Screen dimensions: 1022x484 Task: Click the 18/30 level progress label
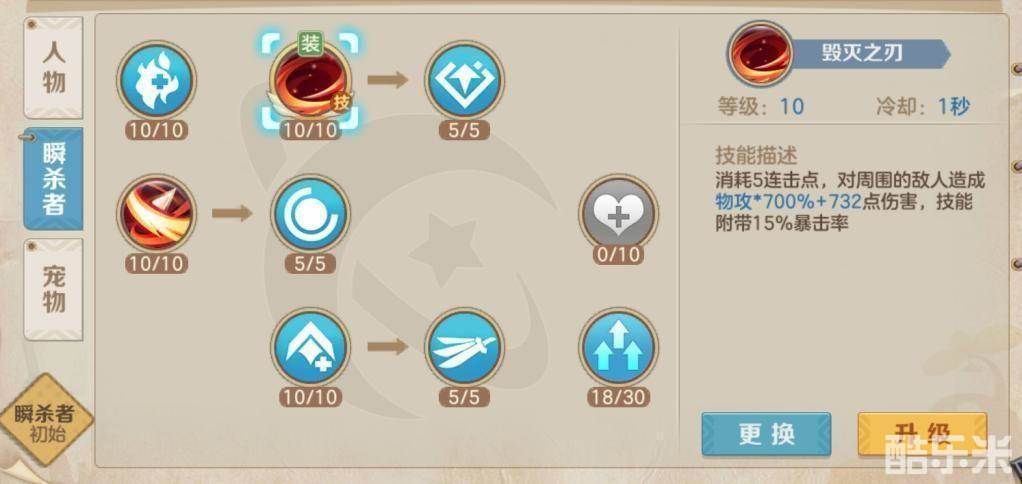click(x=619, y=397)
